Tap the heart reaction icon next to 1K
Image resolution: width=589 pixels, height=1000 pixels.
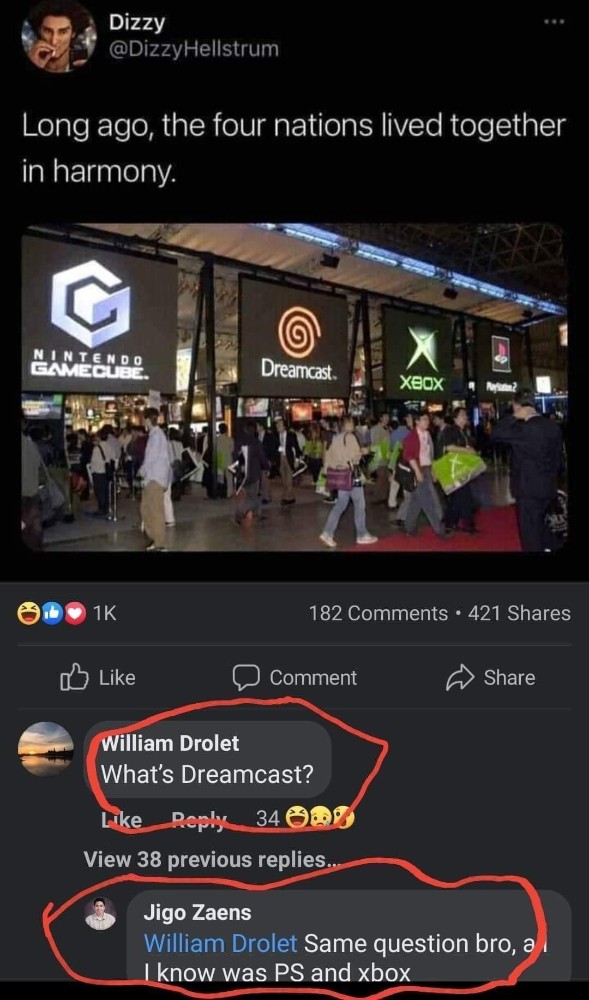pos(75,614)
